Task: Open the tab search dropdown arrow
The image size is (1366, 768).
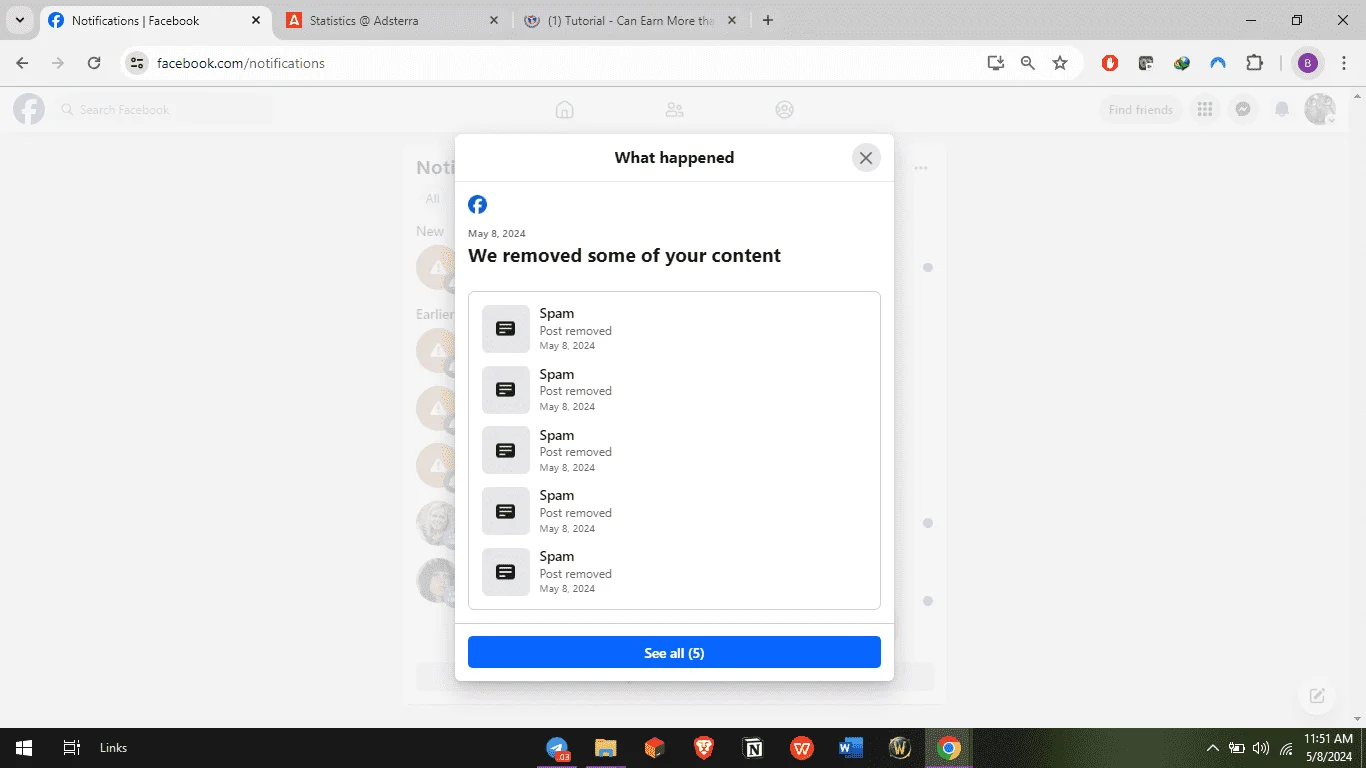Action: [19, 20]
